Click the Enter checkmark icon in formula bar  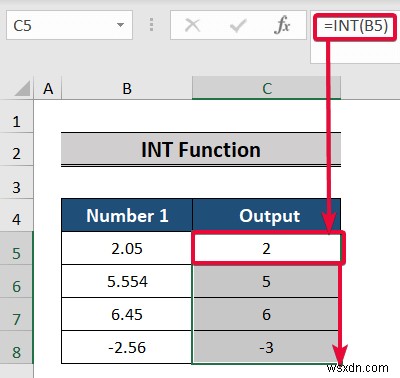[238, 25]
